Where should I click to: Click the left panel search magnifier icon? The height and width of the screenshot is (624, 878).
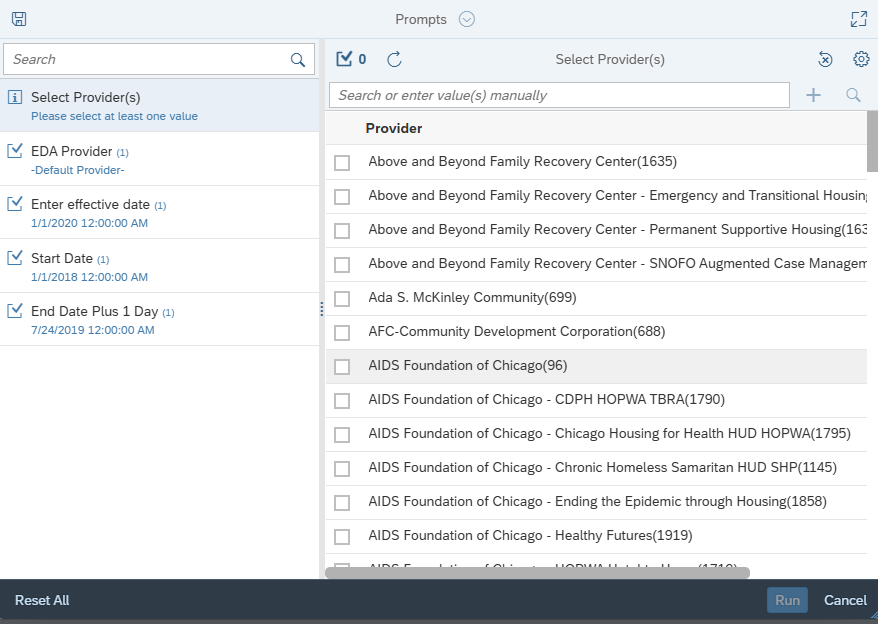pos(298,59)
